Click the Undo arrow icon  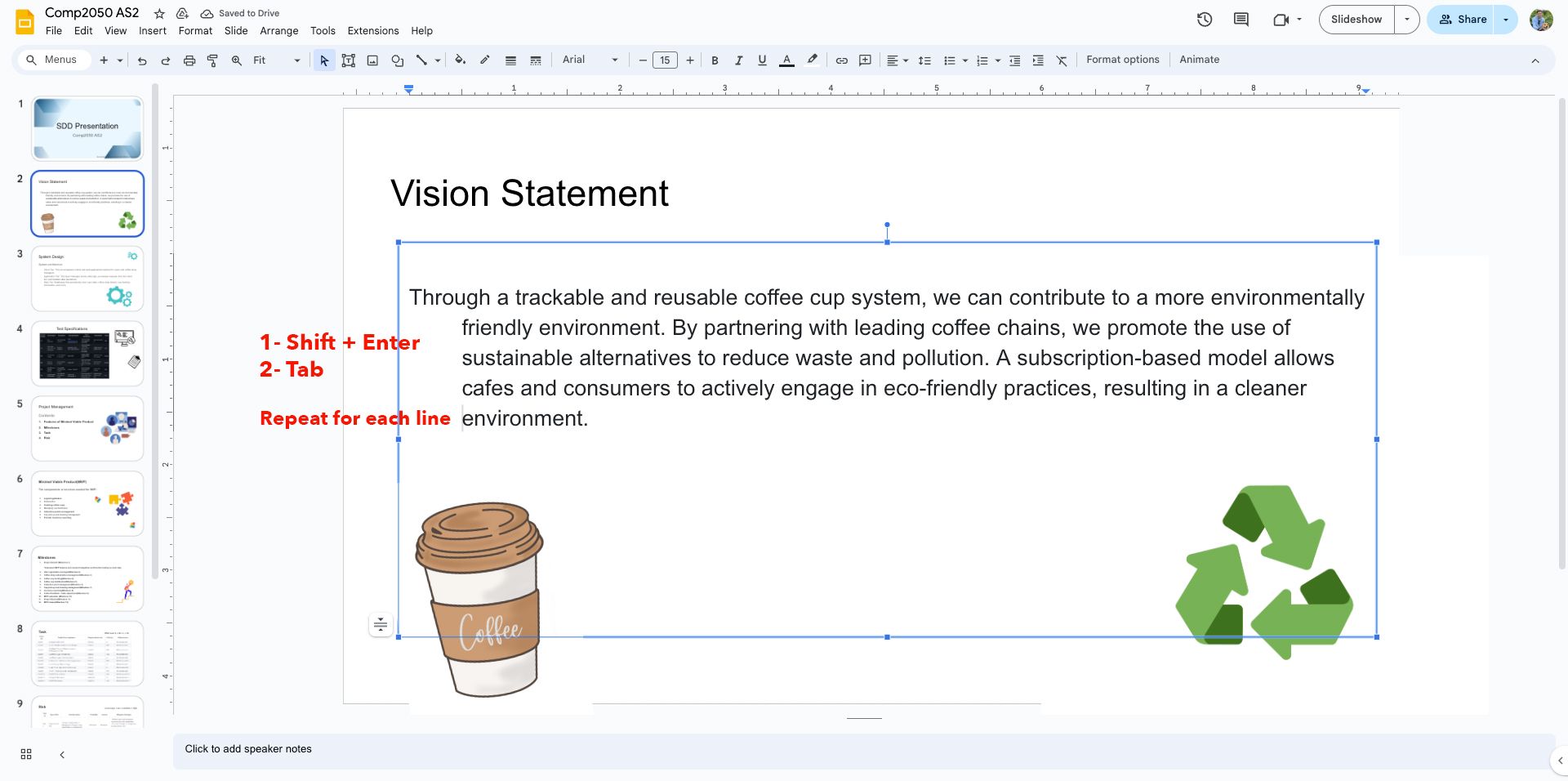142,60
